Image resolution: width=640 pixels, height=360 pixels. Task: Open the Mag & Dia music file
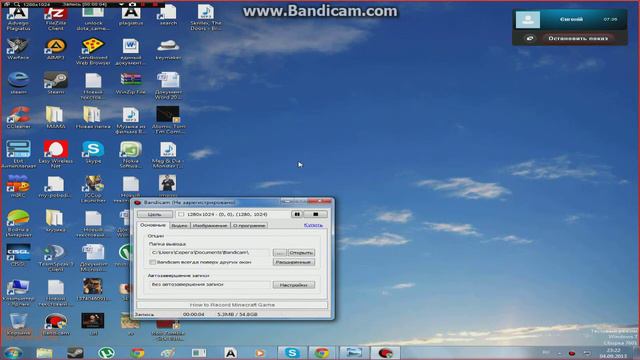pyautogui.click(x=168, y=154)
